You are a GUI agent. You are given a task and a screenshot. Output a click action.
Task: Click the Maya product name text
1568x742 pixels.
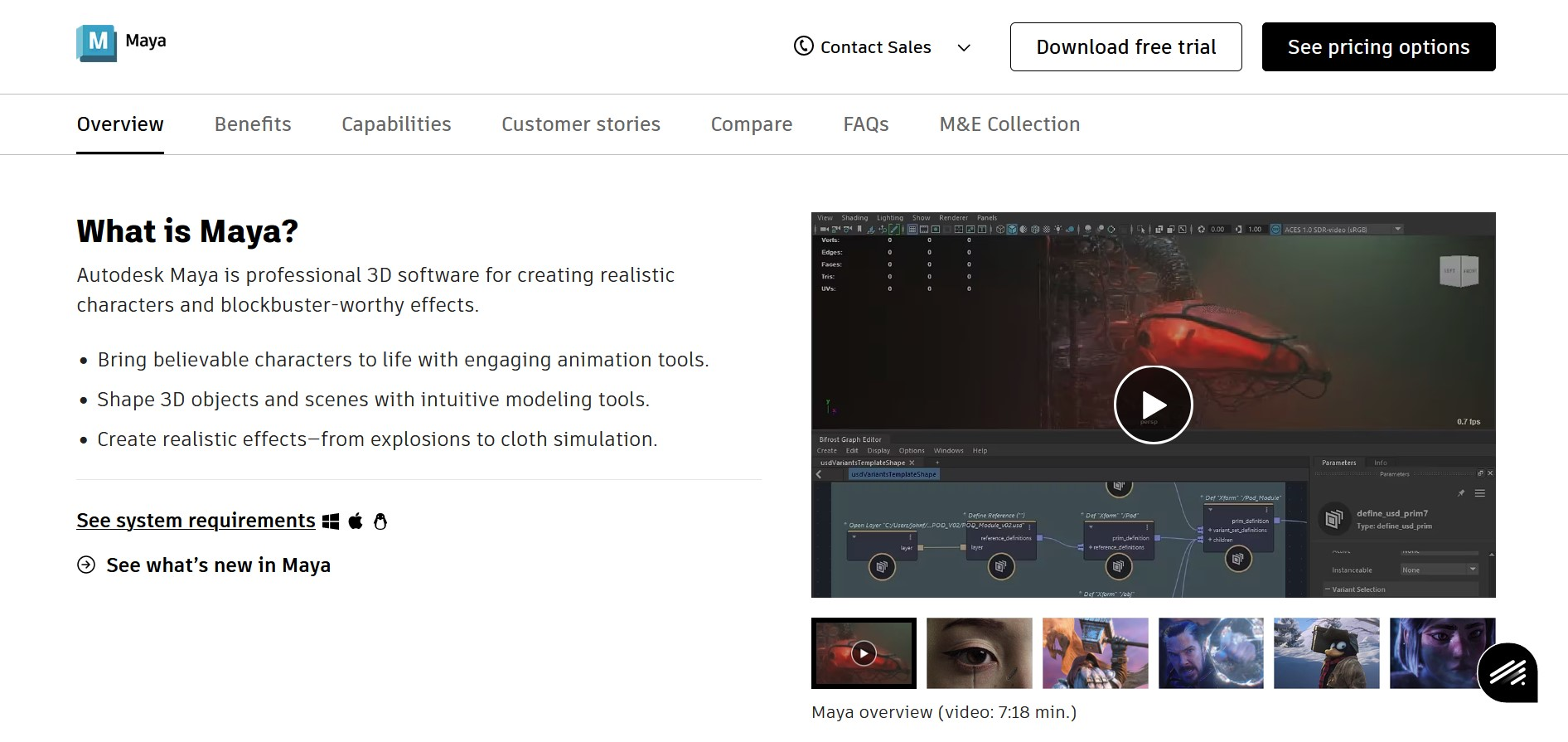(146, 41)
